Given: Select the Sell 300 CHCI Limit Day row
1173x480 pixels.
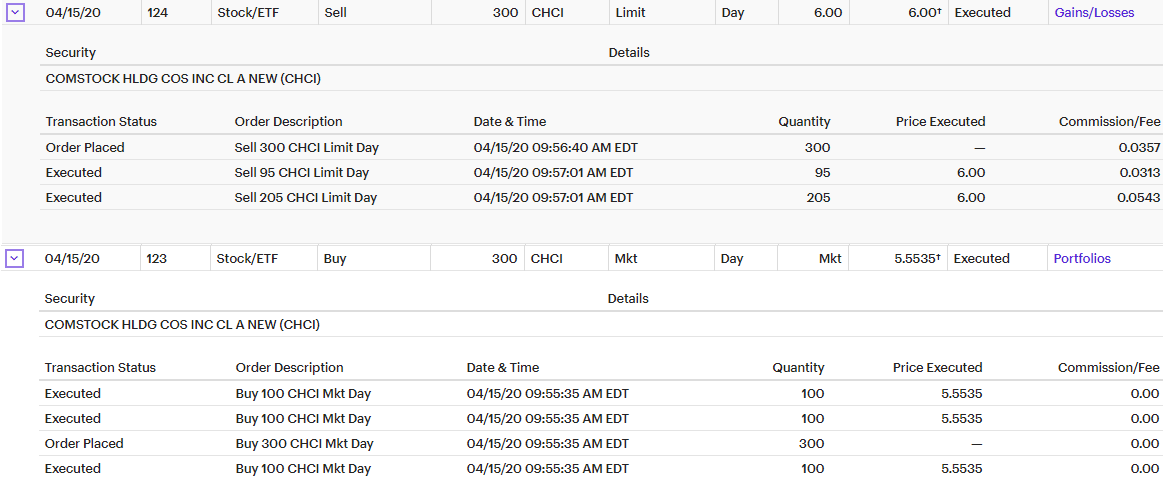Looking at the screenshot, I should tap(306, 148).
